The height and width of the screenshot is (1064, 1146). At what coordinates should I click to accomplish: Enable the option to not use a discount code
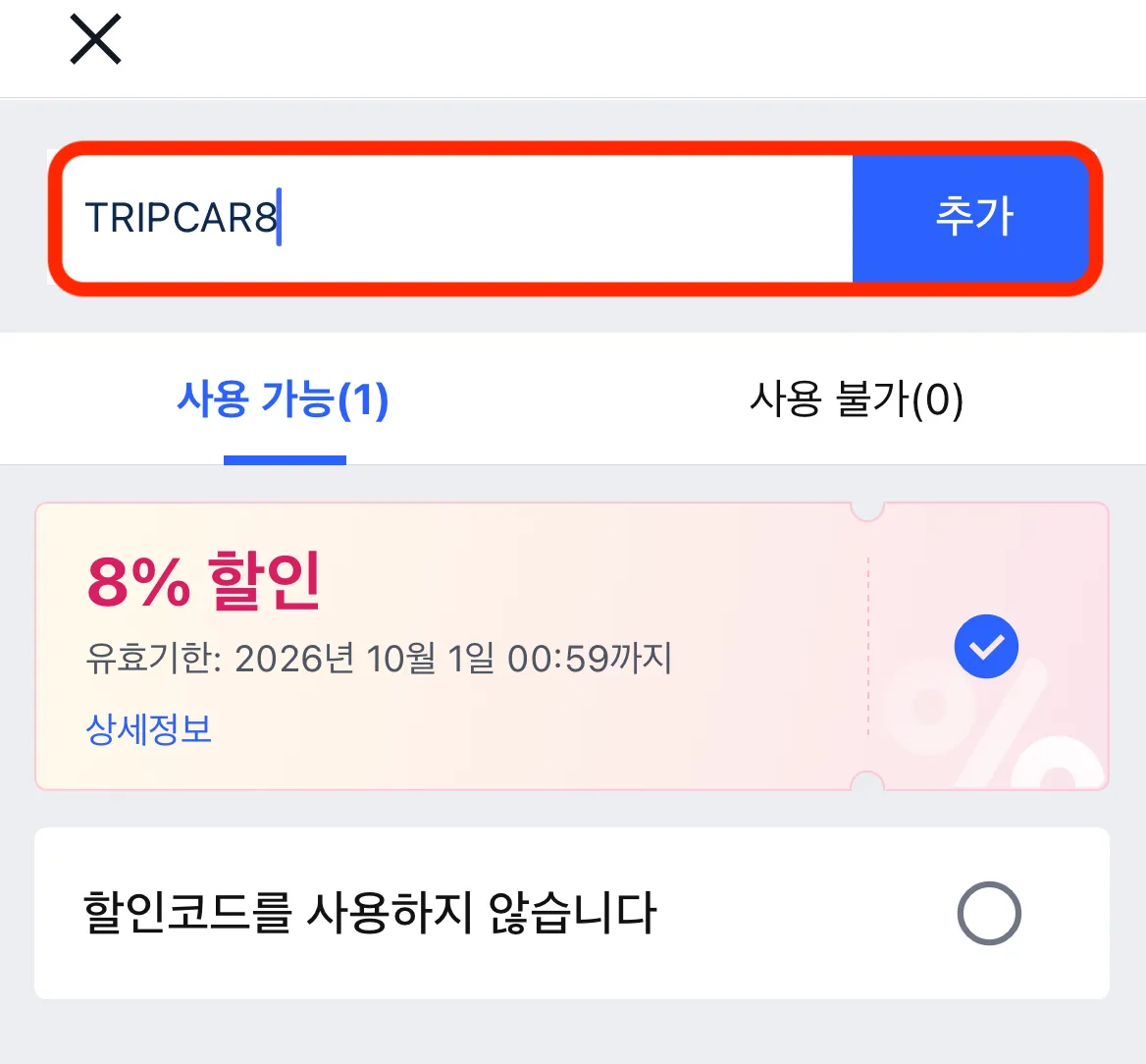click(x=987, y=912)
